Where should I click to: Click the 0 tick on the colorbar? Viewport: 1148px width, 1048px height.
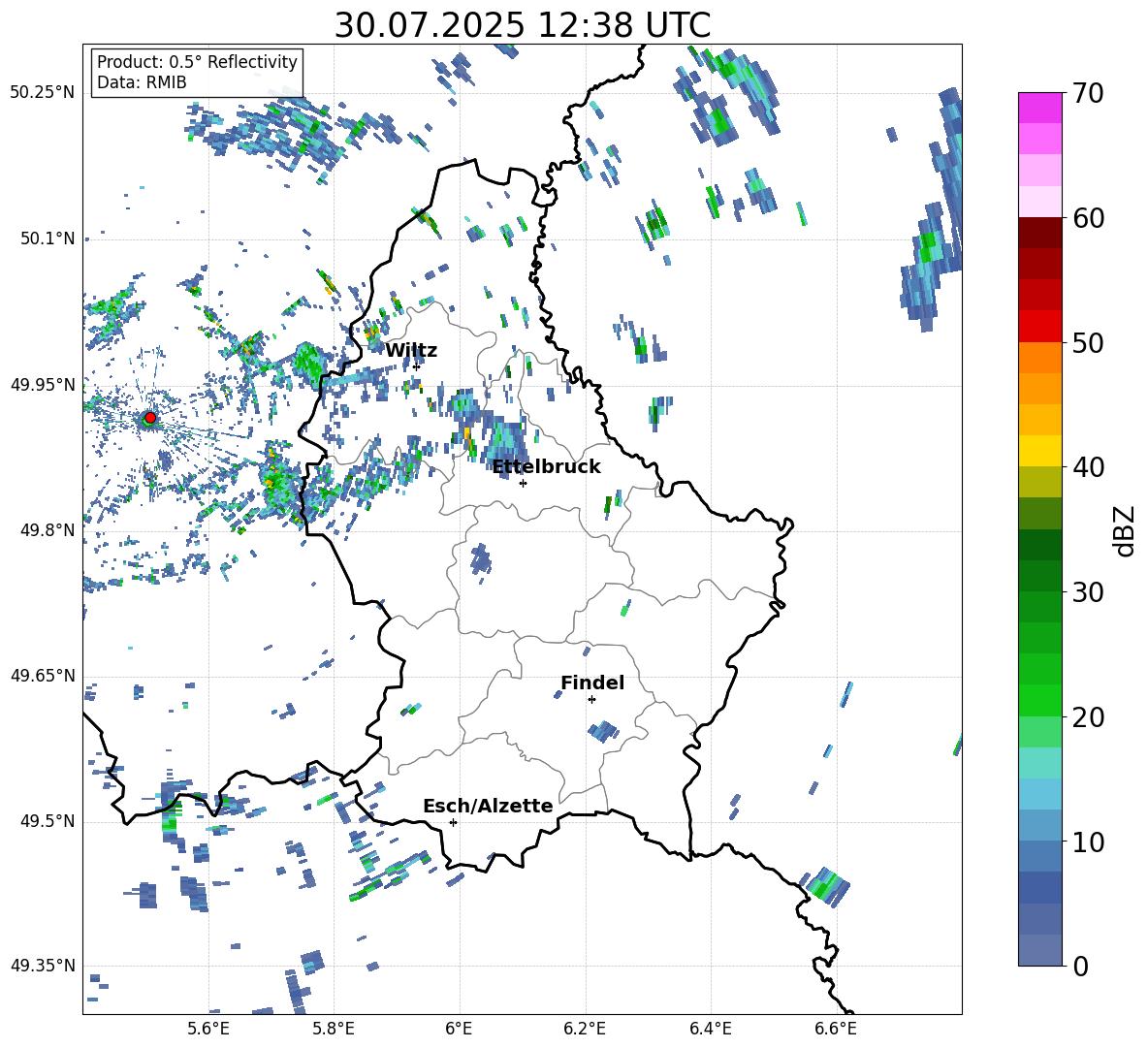click(1080, 966)
